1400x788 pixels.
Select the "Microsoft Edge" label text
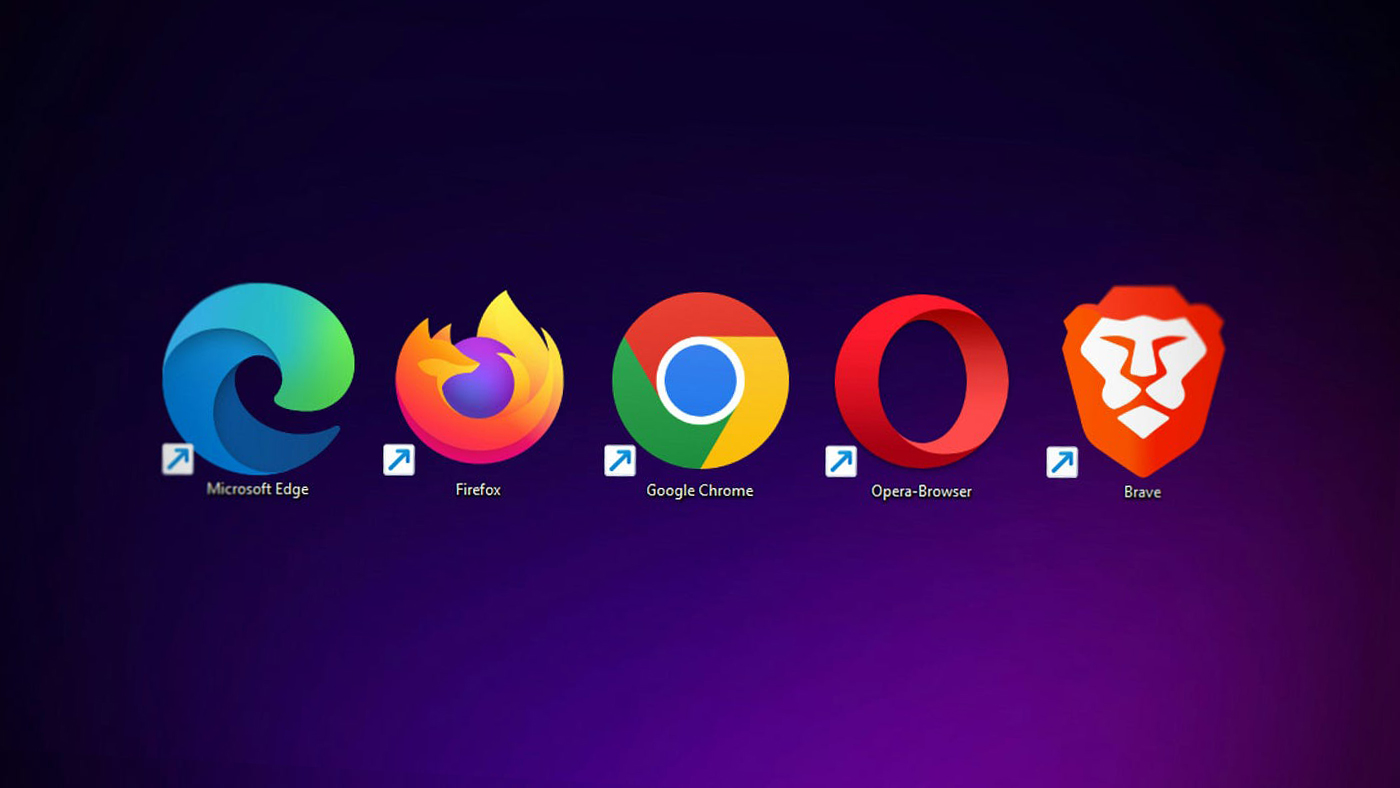(x=258, y=490)
